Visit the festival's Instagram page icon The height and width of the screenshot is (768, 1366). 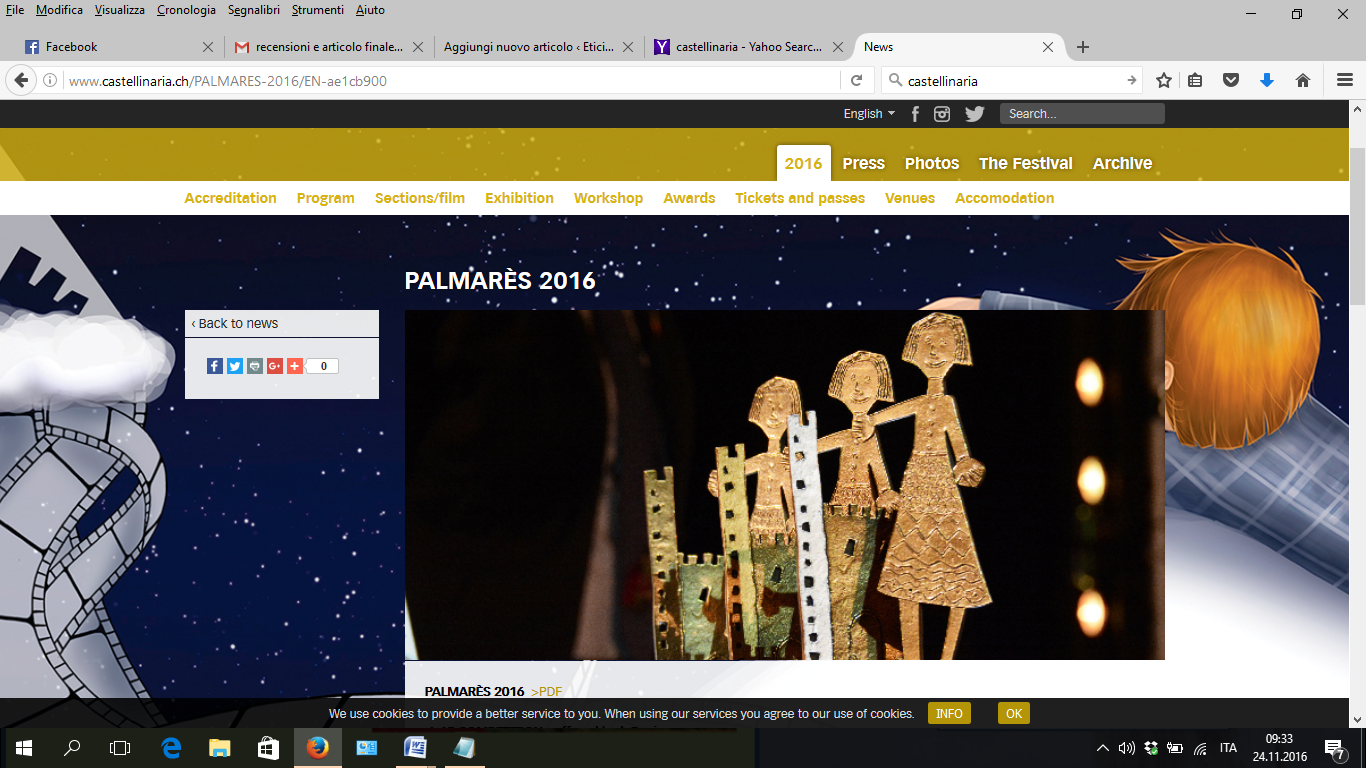click(942, 114)
